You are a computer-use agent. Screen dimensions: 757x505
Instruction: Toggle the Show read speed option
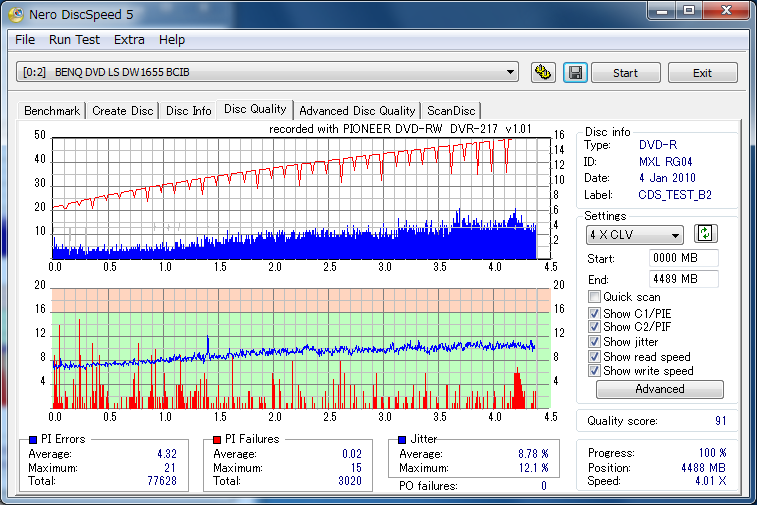point(595,357)
